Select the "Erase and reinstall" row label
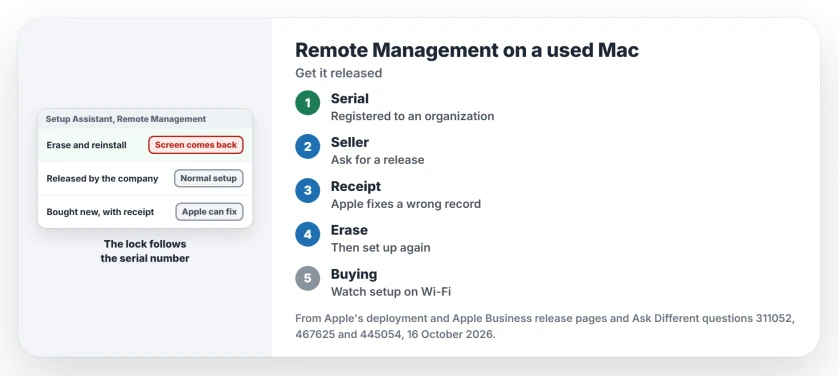This screenshot has height=376, width=839. coord(87,145)
